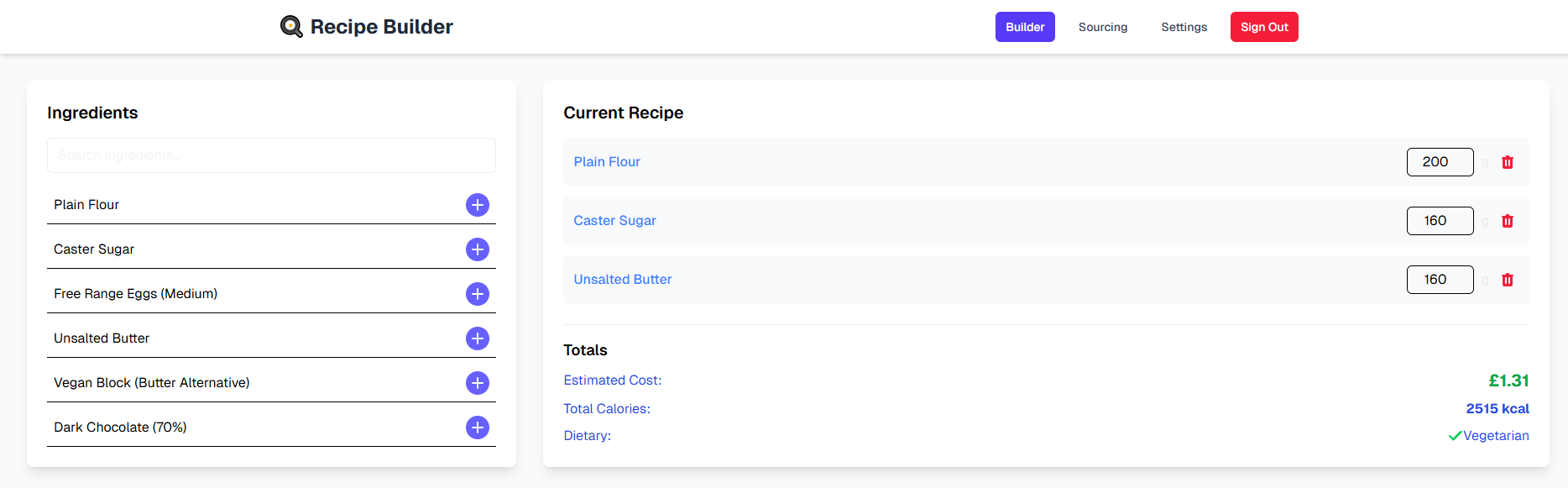Image resolution: width=1568 pixels, height=488 pixels.
Task: Click the ingredient search field
Action: [x=270, y=155]
